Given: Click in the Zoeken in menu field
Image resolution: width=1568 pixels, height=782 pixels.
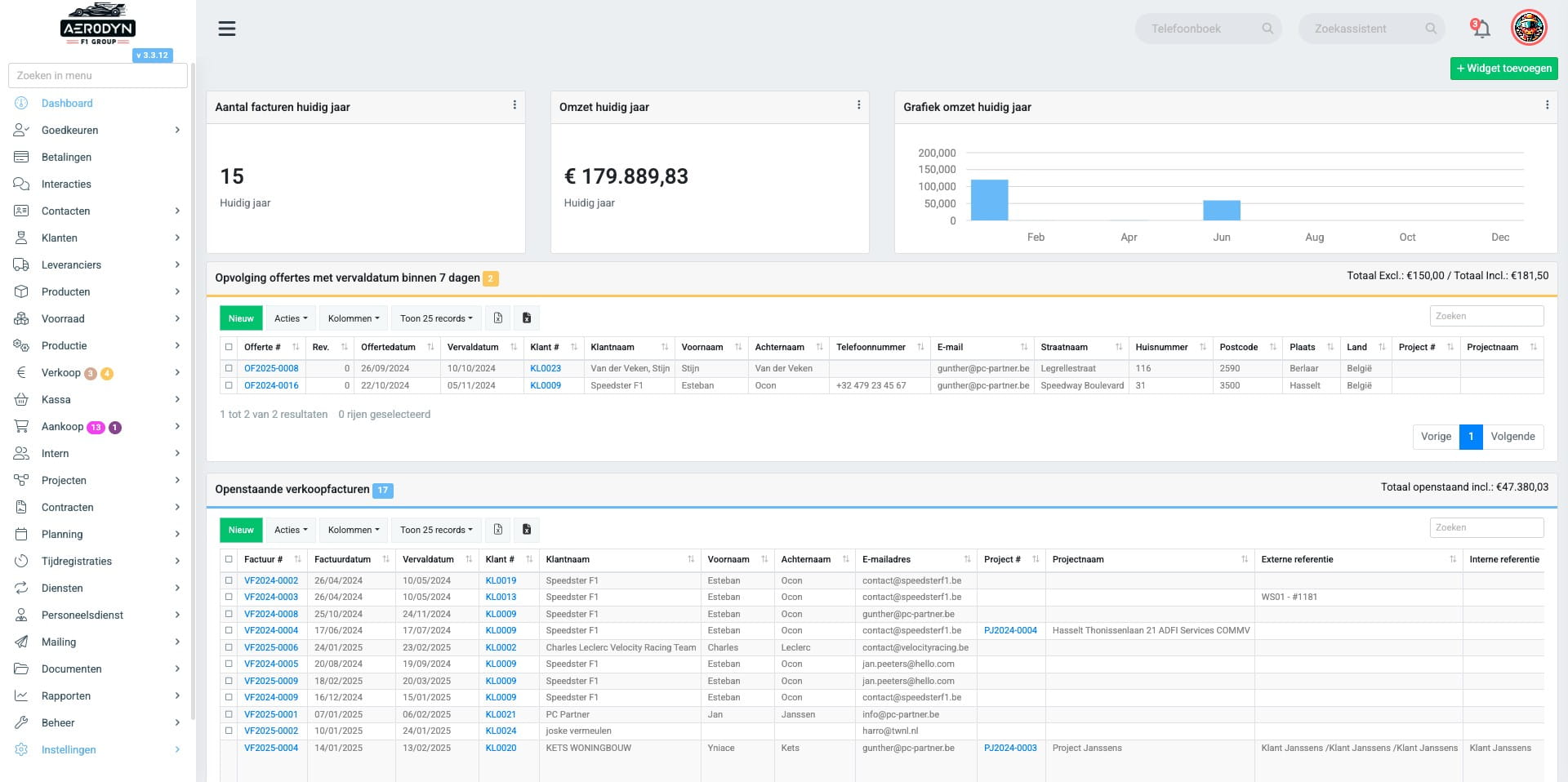Looking at the screenshot, I should (x=98, y=75).
